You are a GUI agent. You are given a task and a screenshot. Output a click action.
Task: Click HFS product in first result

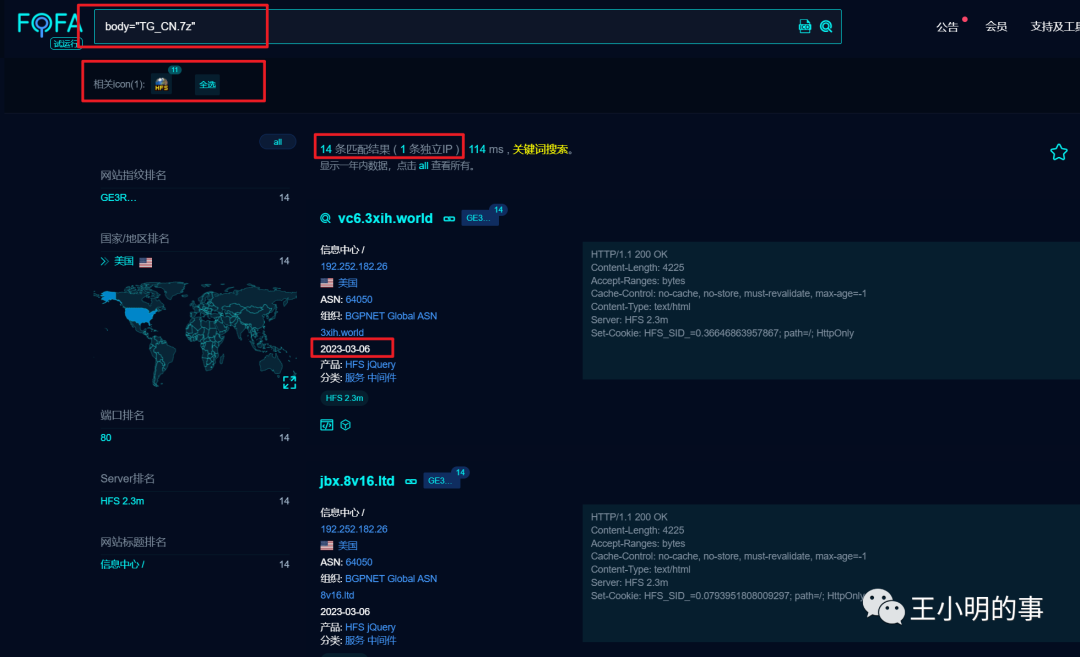pyautogui.click(x=355, y=364)
